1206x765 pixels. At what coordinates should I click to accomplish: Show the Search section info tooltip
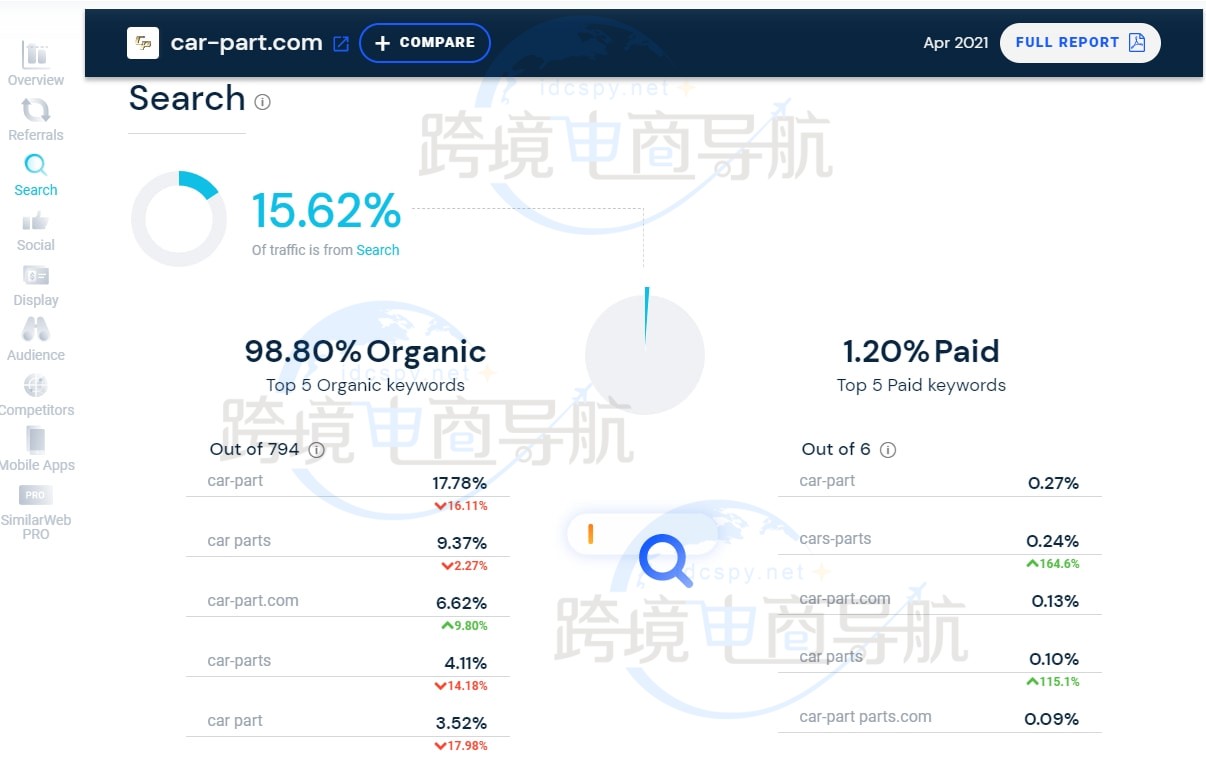262,100
